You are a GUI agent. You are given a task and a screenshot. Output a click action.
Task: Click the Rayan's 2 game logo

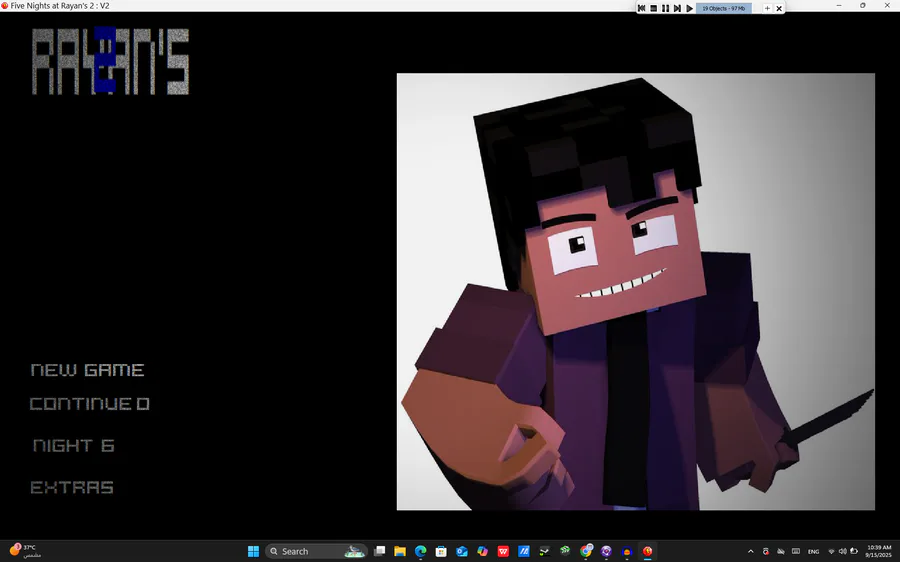click(110, 61)
